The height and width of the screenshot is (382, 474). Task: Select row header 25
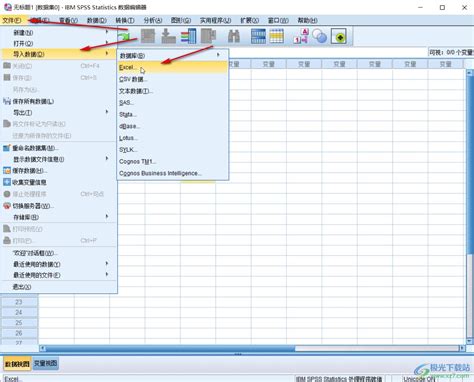pos(19,323)
